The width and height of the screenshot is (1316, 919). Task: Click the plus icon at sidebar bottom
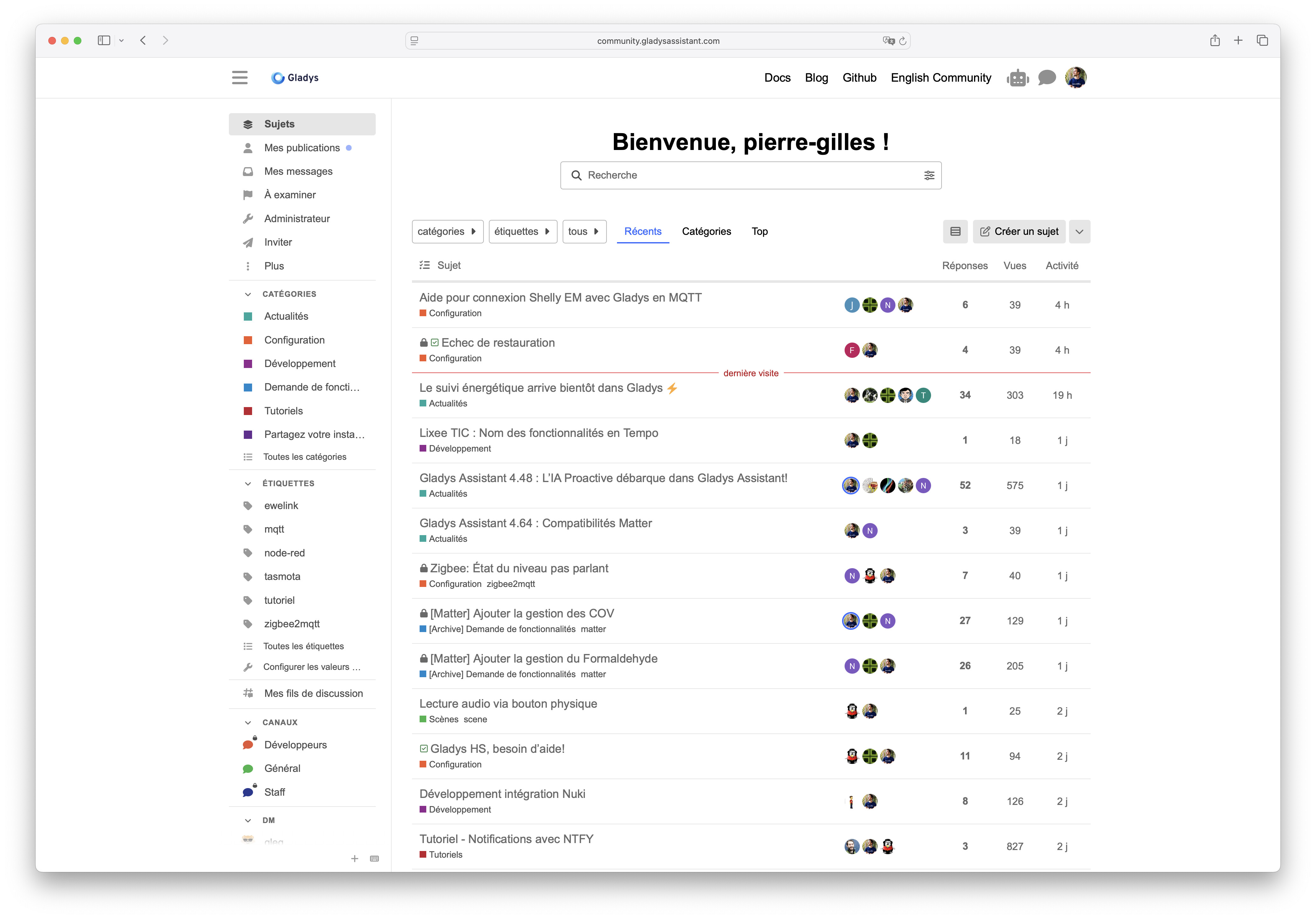tap(355, 858)
